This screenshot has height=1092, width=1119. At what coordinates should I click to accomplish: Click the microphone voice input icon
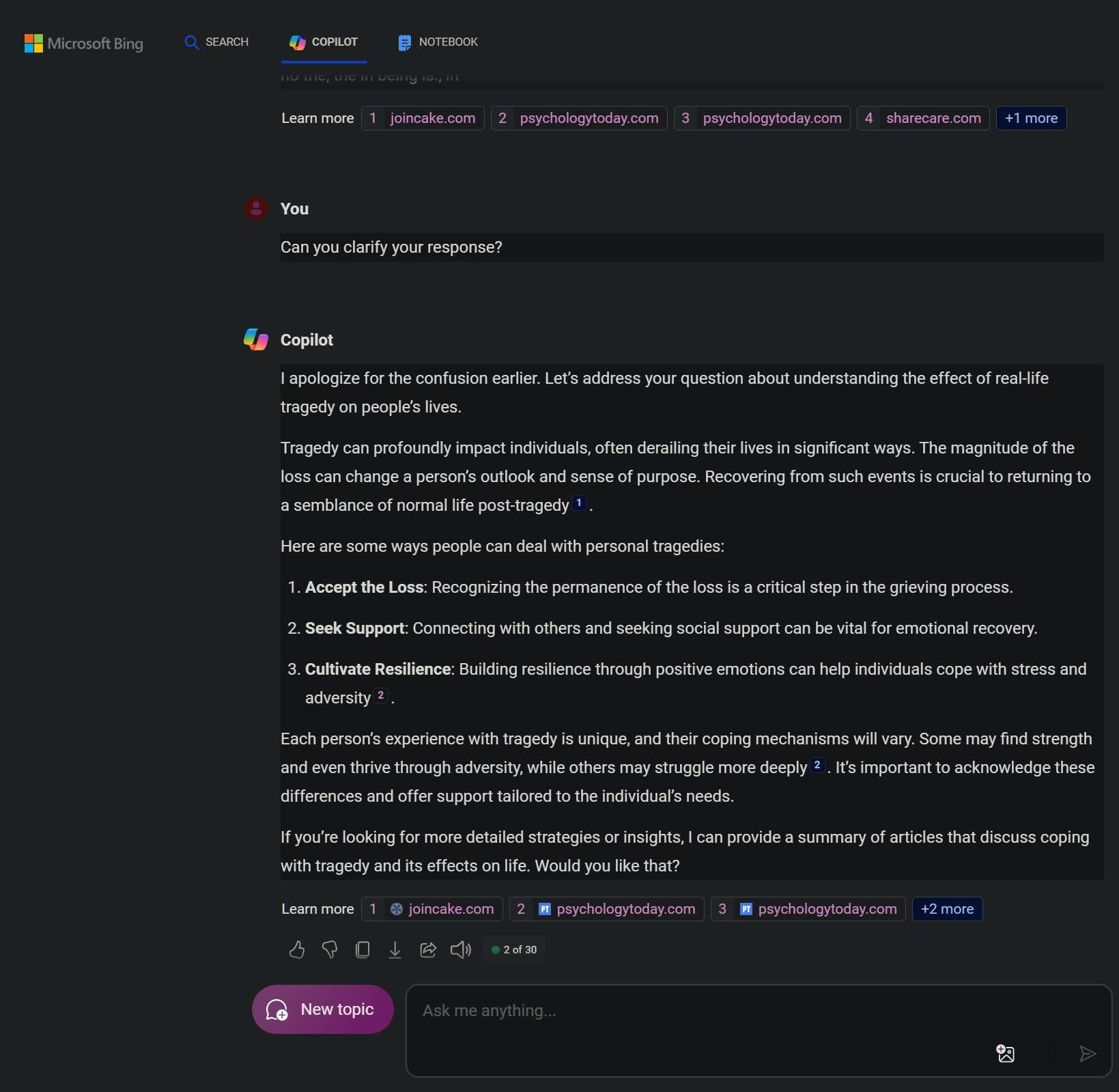point(1051,1053)
